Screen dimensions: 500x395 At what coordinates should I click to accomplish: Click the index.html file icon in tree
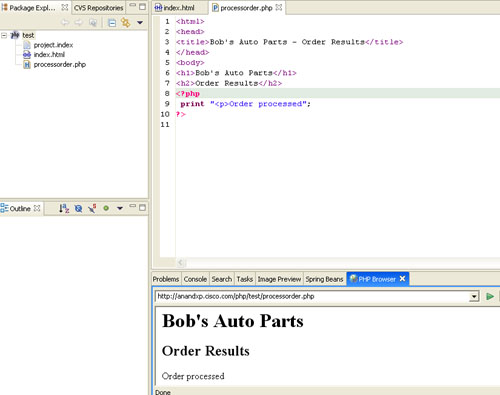pos(27,55)
